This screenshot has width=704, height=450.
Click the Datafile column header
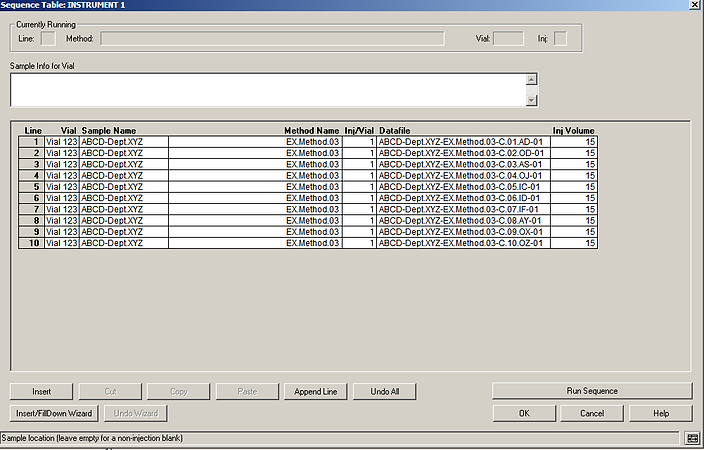pos(395,131)
